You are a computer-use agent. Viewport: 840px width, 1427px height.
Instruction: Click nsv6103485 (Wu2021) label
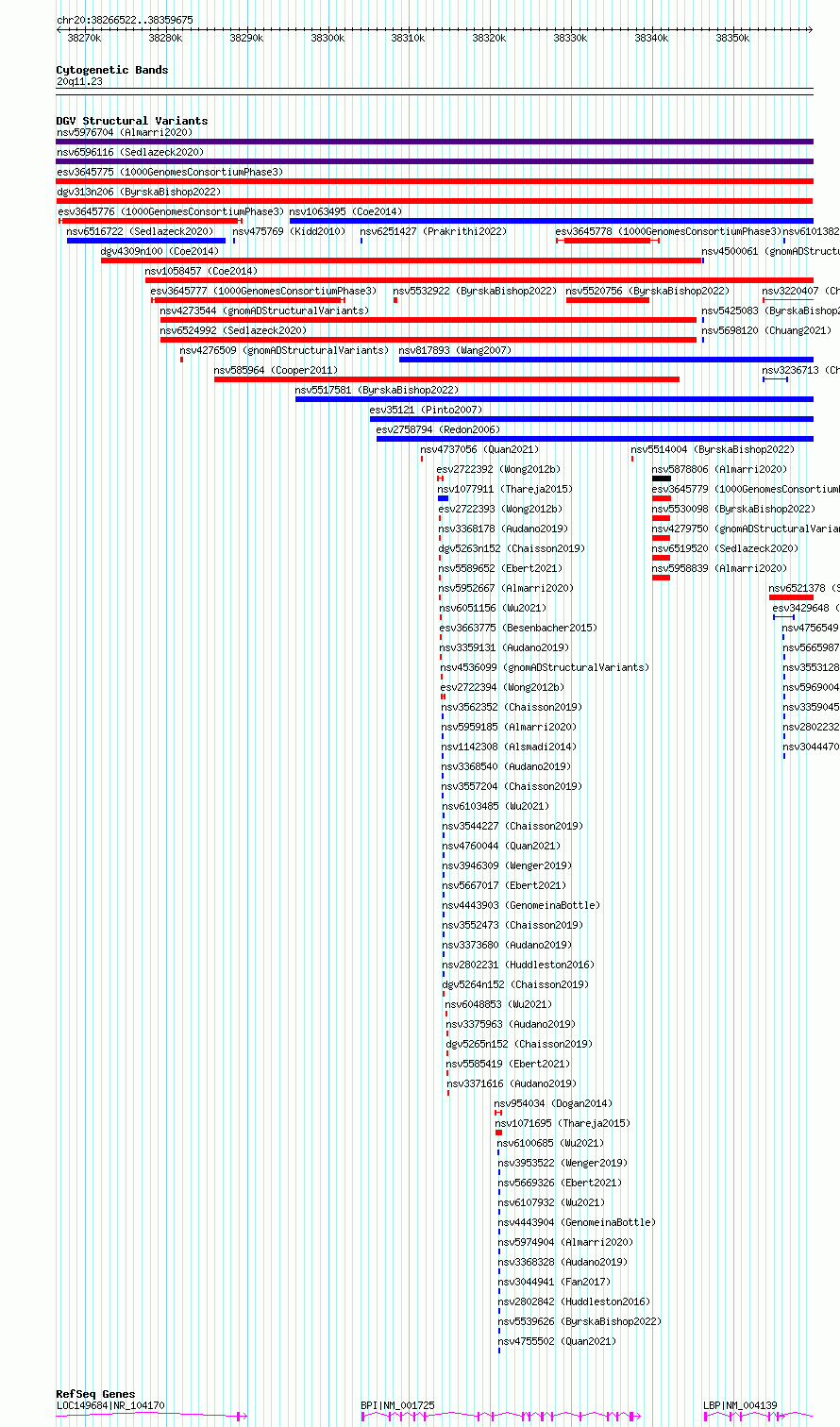point(496,806)
